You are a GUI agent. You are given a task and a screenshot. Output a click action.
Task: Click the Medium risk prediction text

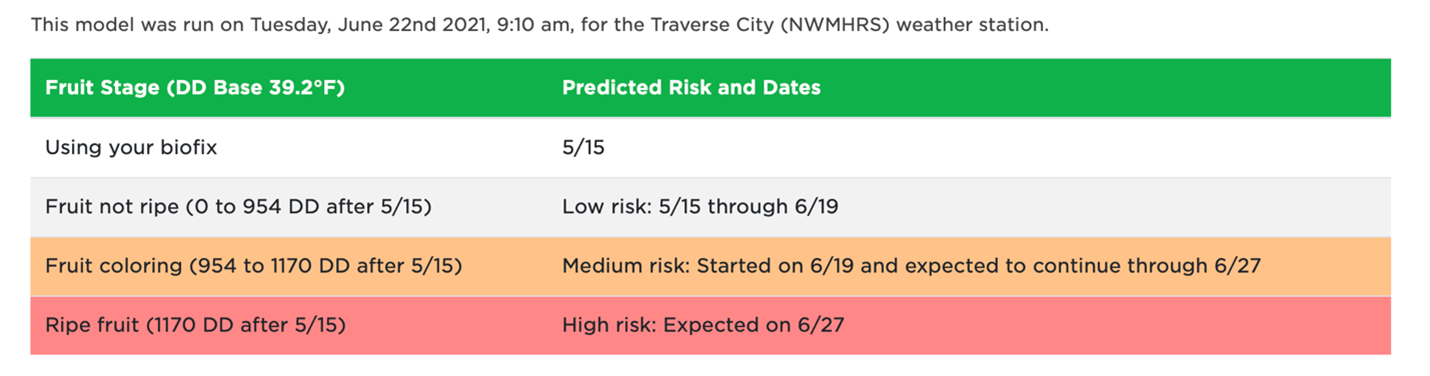(911, 266)
